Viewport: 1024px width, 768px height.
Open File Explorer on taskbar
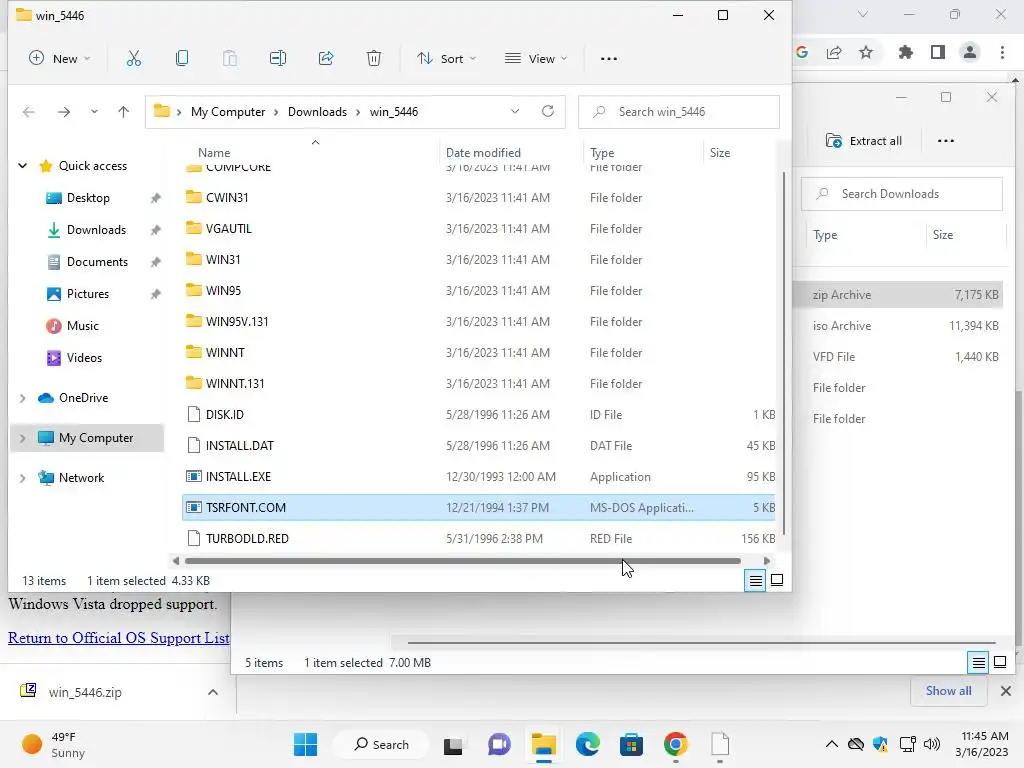coord(543,744)
